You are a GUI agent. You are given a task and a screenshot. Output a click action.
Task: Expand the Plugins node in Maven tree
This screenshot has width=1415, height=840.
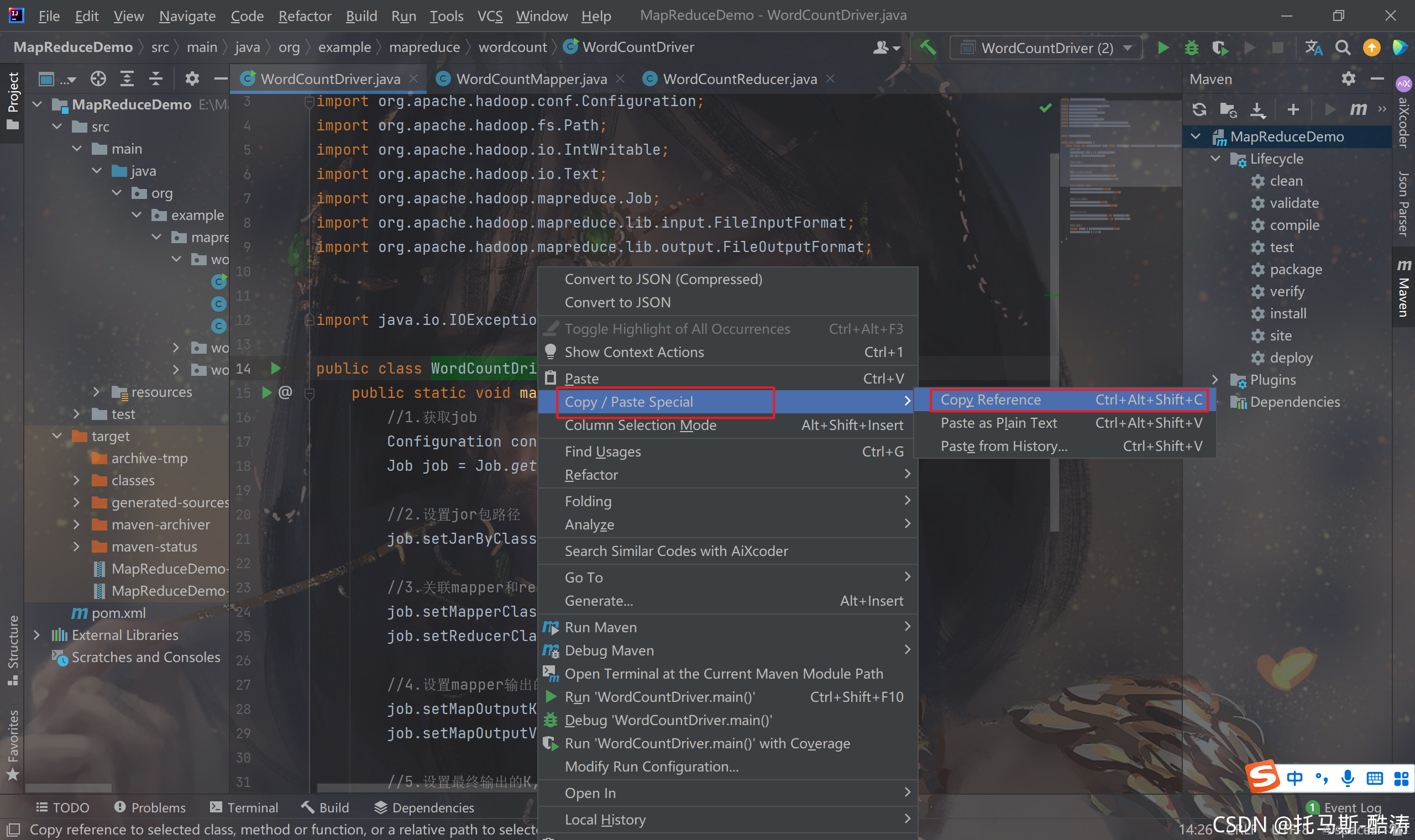click(1215, 380)
